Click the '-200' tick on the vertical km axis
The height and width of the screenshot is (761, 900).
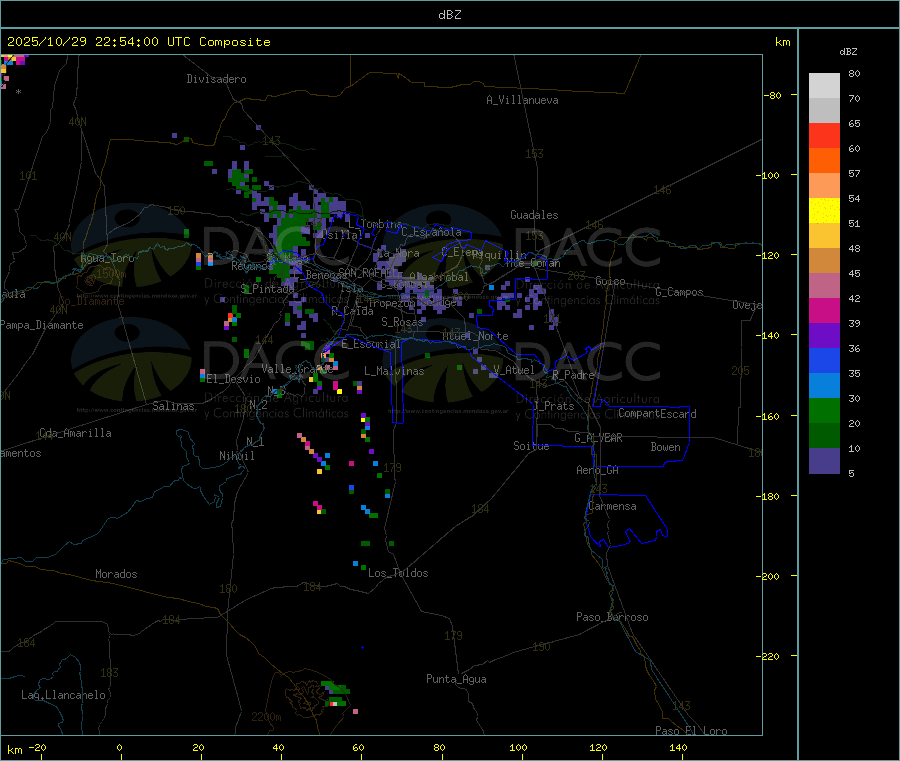(769, 576)
